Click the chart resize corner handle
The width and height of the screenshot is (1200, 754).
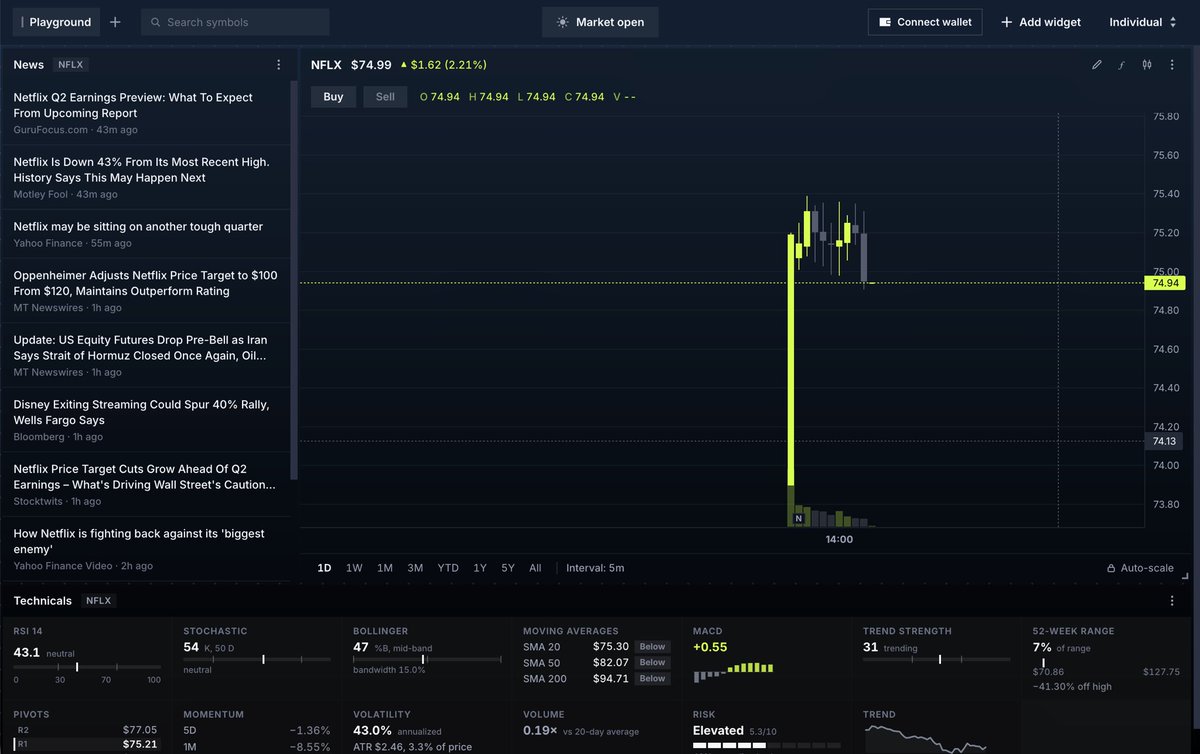1185,577
